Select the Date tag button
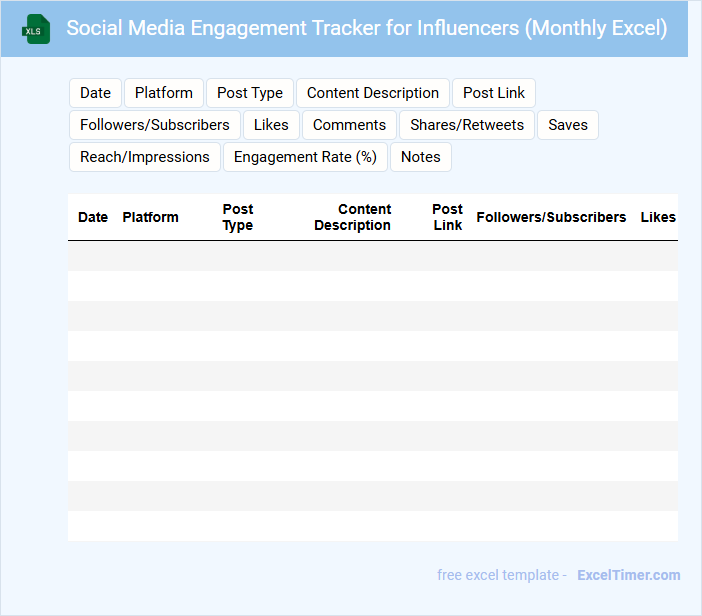702x616 pixels. (x=95, y=93)
